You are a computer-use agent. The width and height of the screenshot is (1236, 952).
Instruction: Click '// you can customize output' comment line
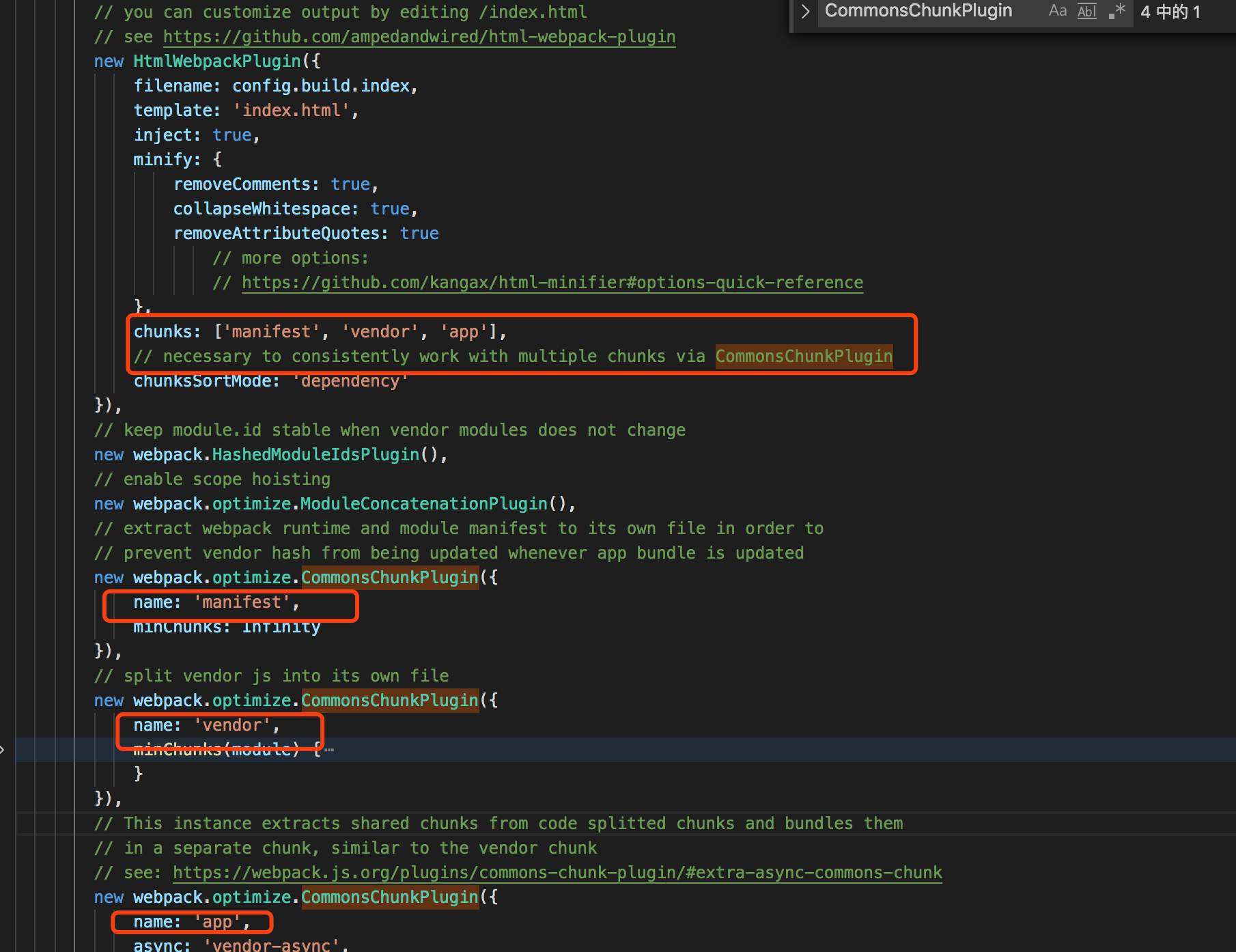tap(341, 12)
